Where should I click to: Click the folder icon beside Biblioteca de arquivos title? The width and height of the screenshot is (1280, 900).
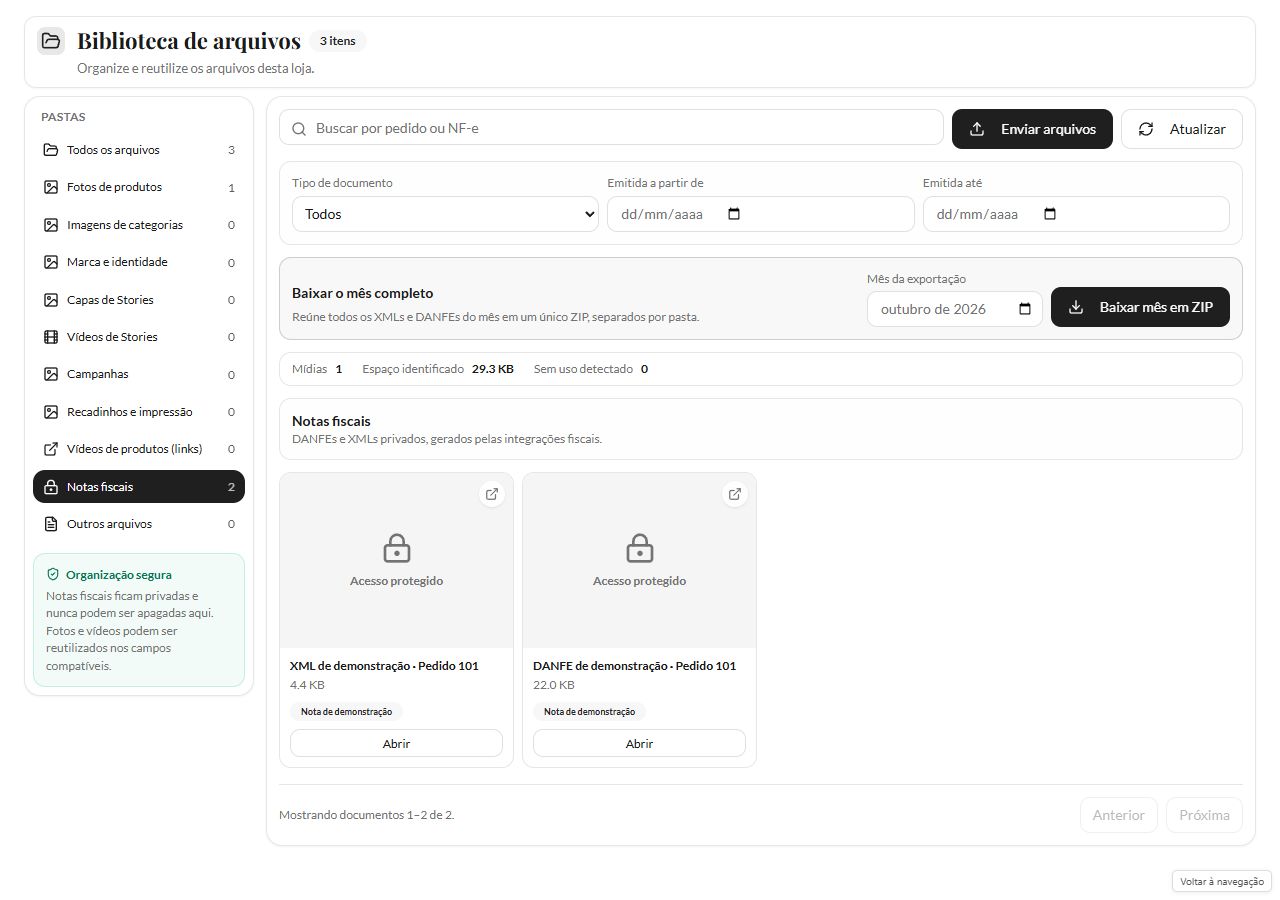coord(51,41)
